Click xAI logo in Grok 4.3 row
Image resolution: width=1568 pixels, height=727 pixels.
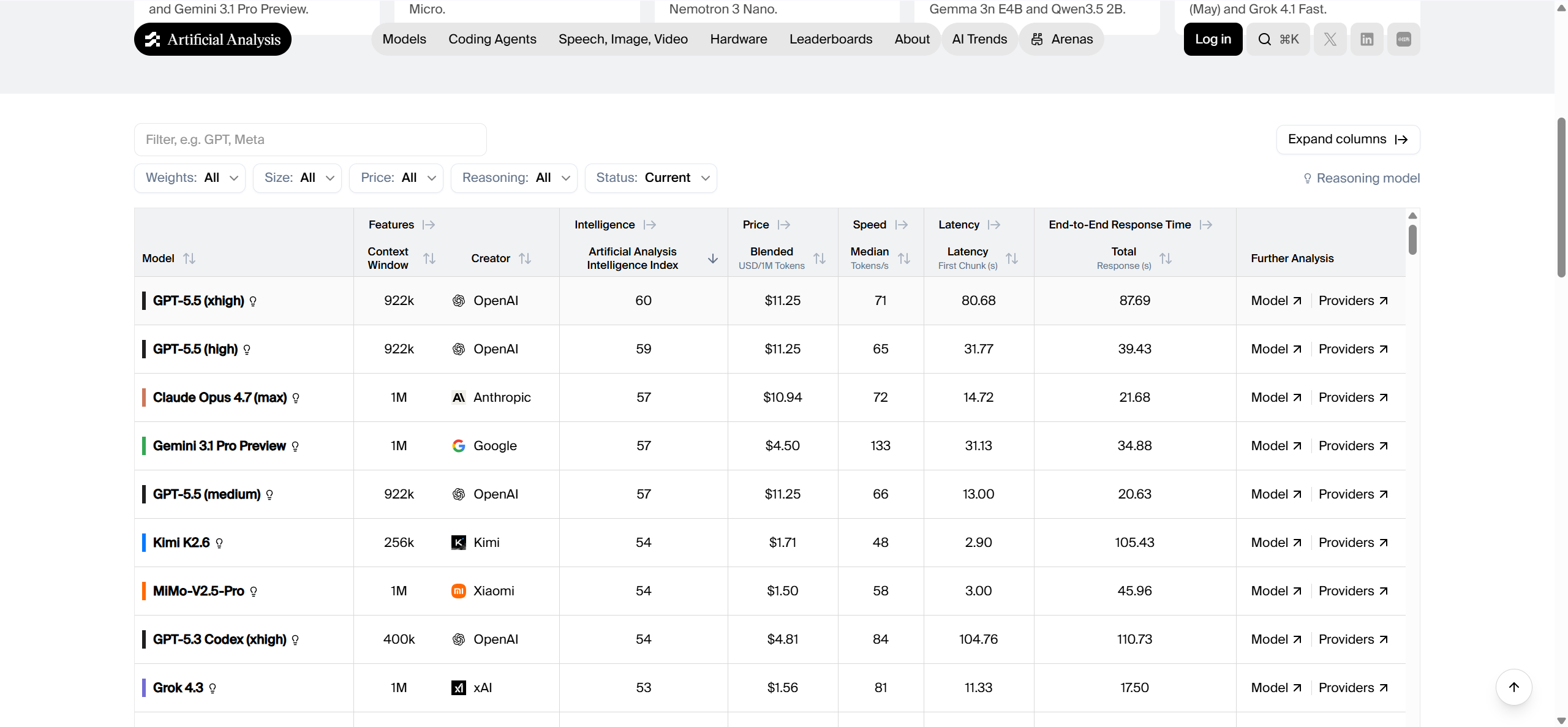click(459, 688)
